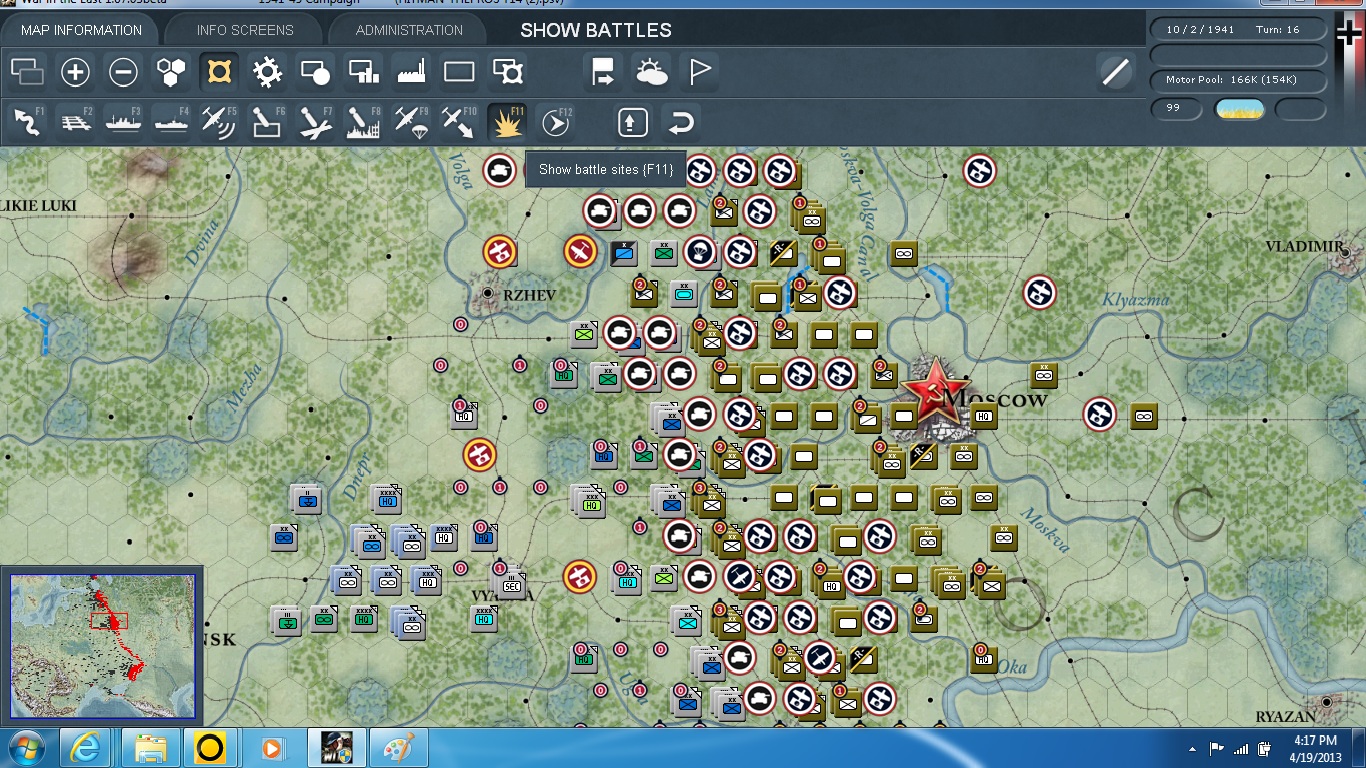
Task: Click the flag with arrow icon
Action: 603,71
